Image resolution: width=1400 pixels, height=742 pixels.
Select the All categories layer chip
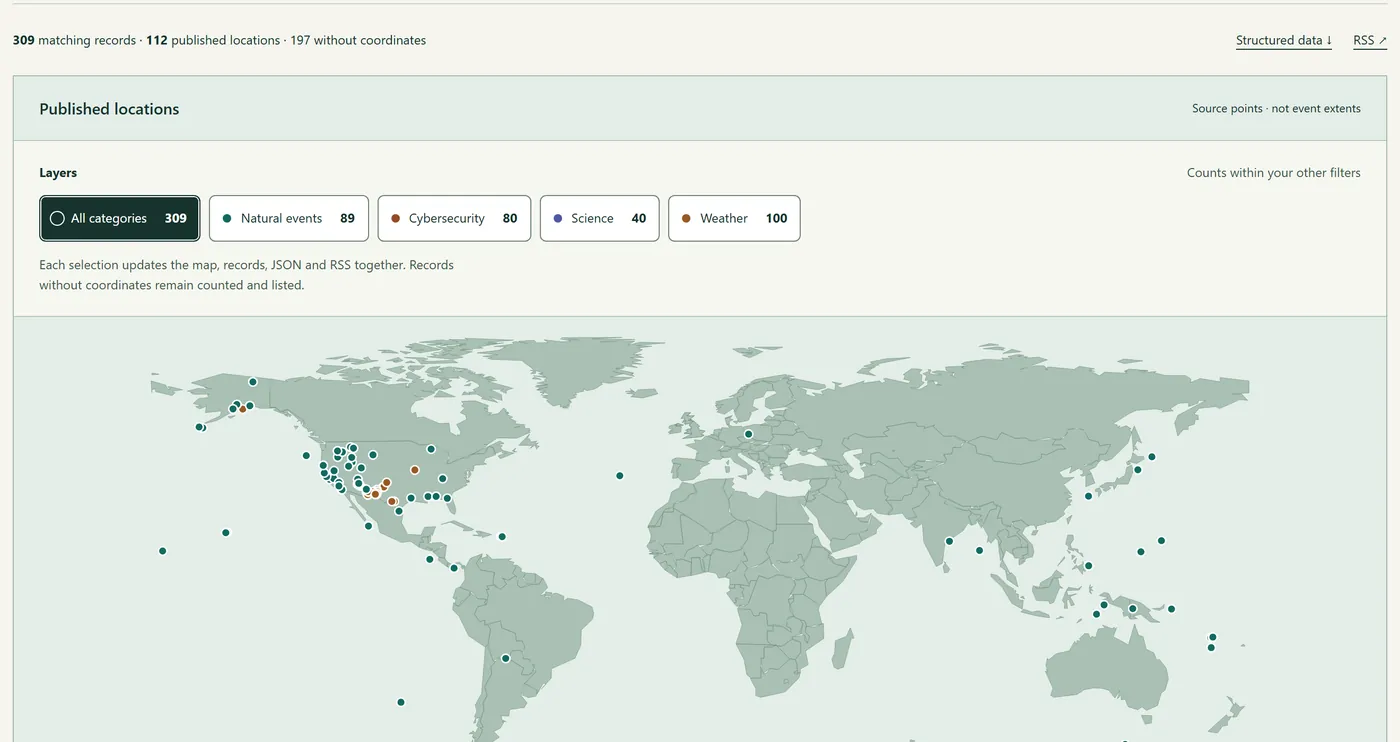tap(120, 218)
